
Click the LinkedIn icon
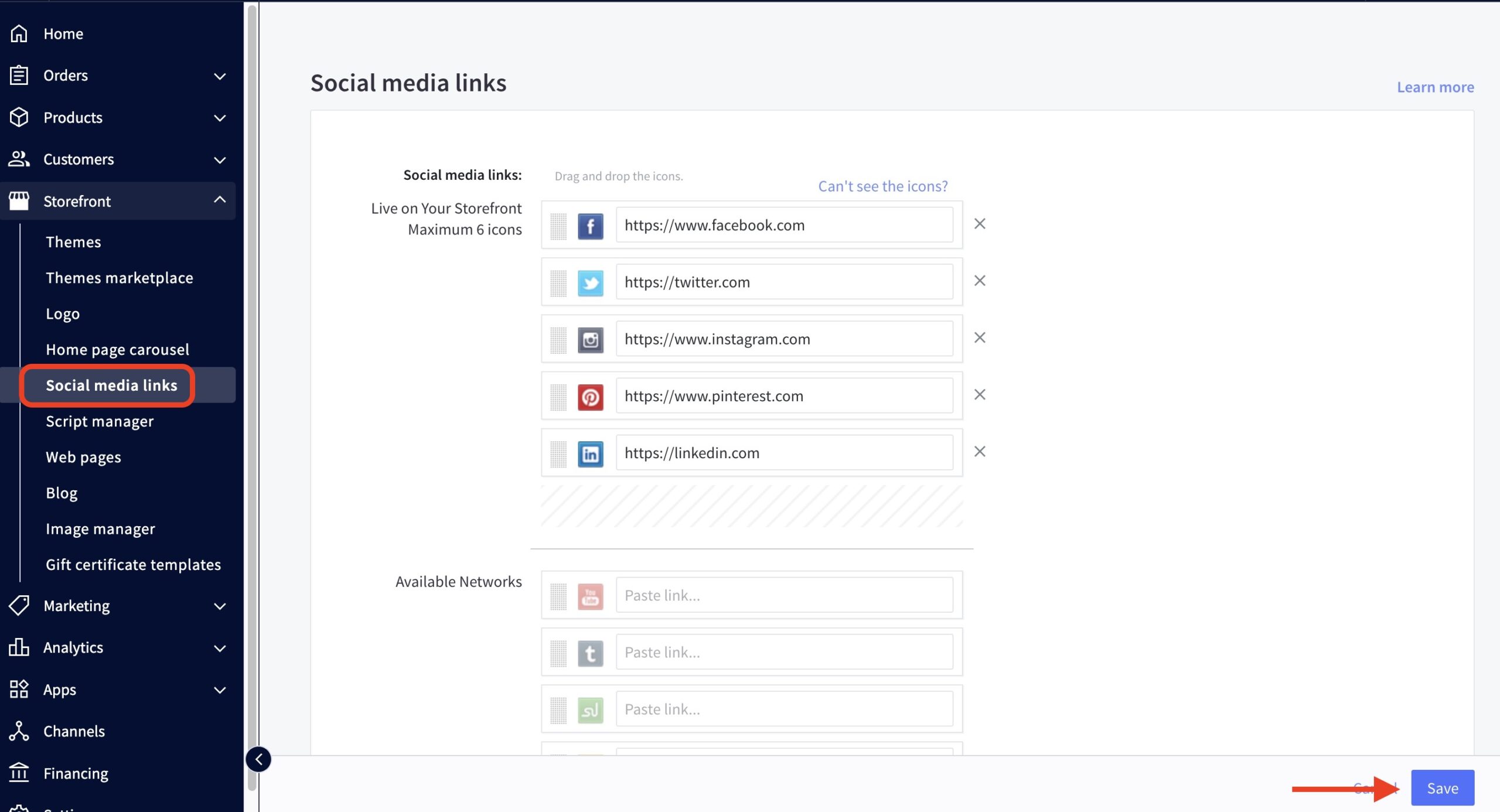(x=590, y=453)
